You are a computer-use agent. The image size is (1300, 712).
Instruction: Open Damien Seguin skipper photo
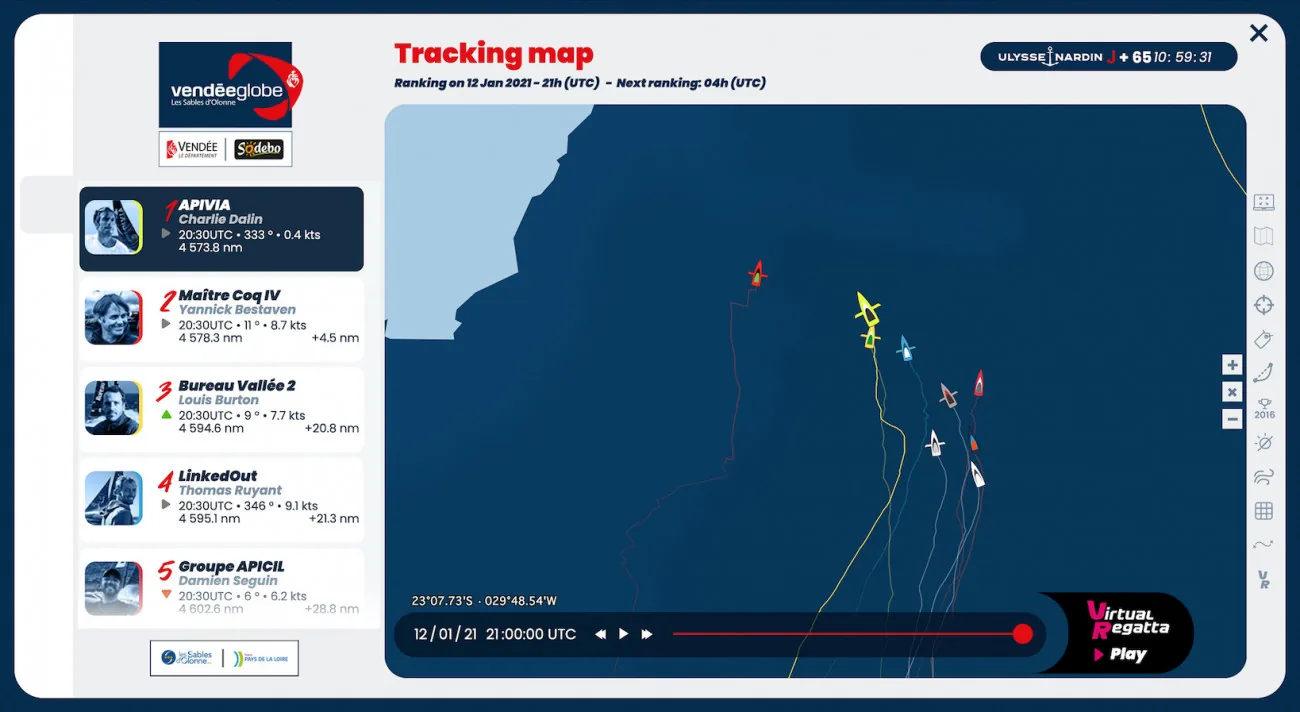click(x=113, y=588)
